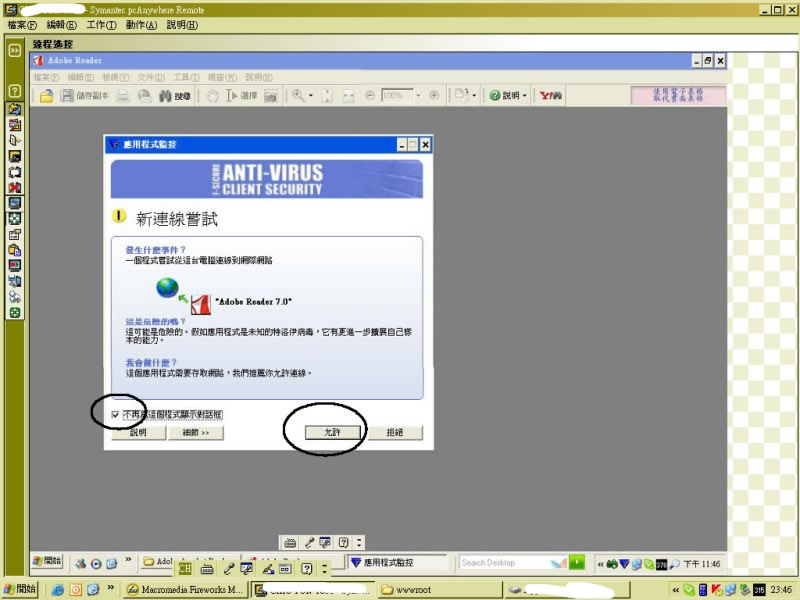Click the help question icon on lower floating bar

tap(306, 568)
